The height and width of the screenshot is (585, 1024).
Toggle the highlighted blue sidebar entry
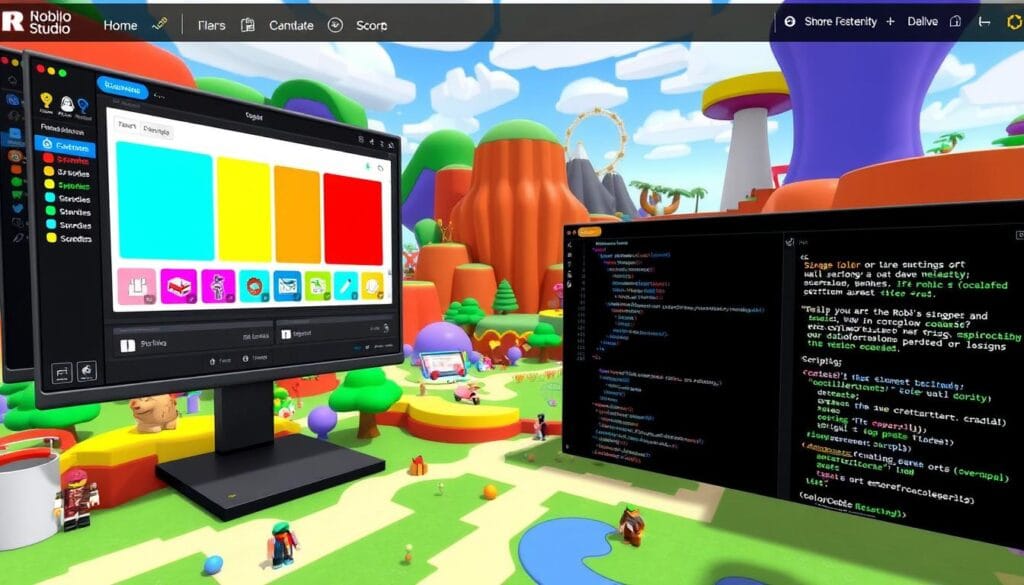pos(65,144)
